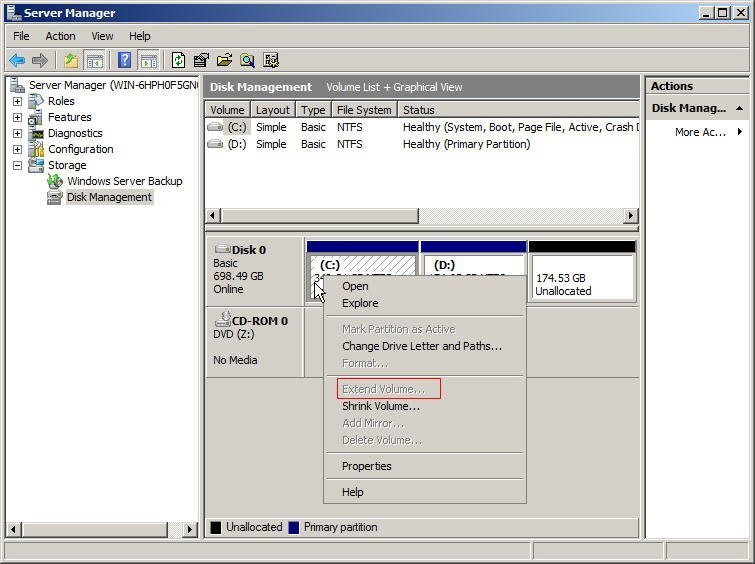Click tree pane scroll left arrow
Screen dimensions: 755x564
[x=13, y=529]
